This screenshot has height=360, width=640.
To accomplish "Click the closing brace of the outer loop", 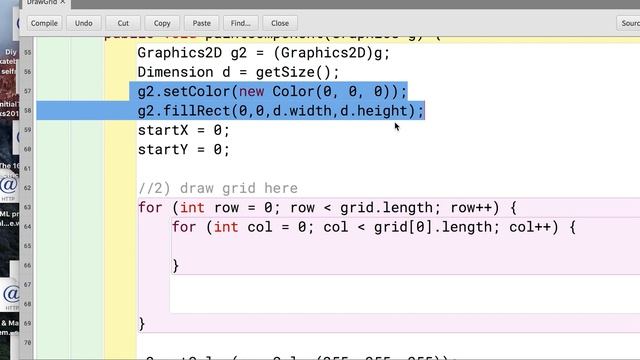I will [142, 324].
